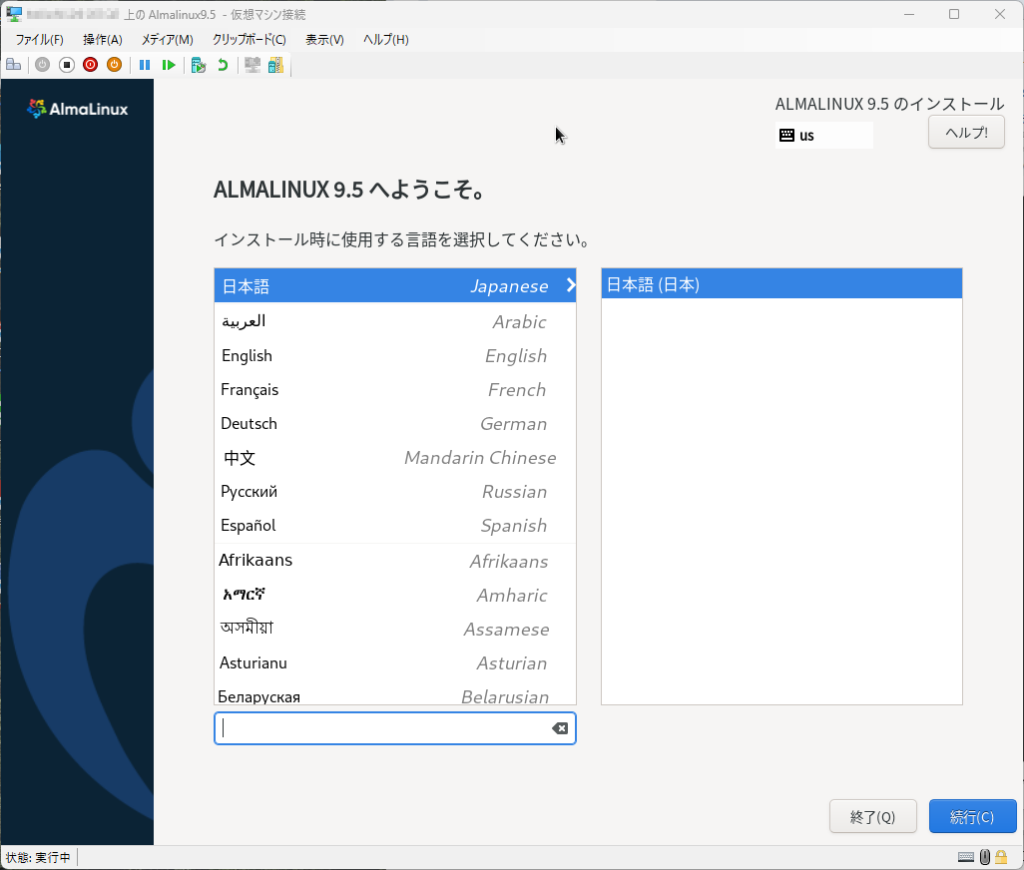Click the red Shut Down icon
1024x870 pixels.
click(90, 65)
